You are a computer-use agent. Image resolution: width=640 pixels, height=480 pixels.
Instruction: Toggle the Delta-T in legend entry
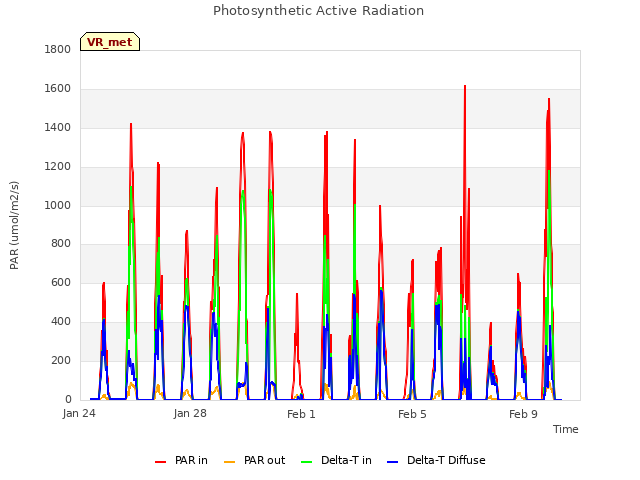pyautogui.click(x=336, y=460)
